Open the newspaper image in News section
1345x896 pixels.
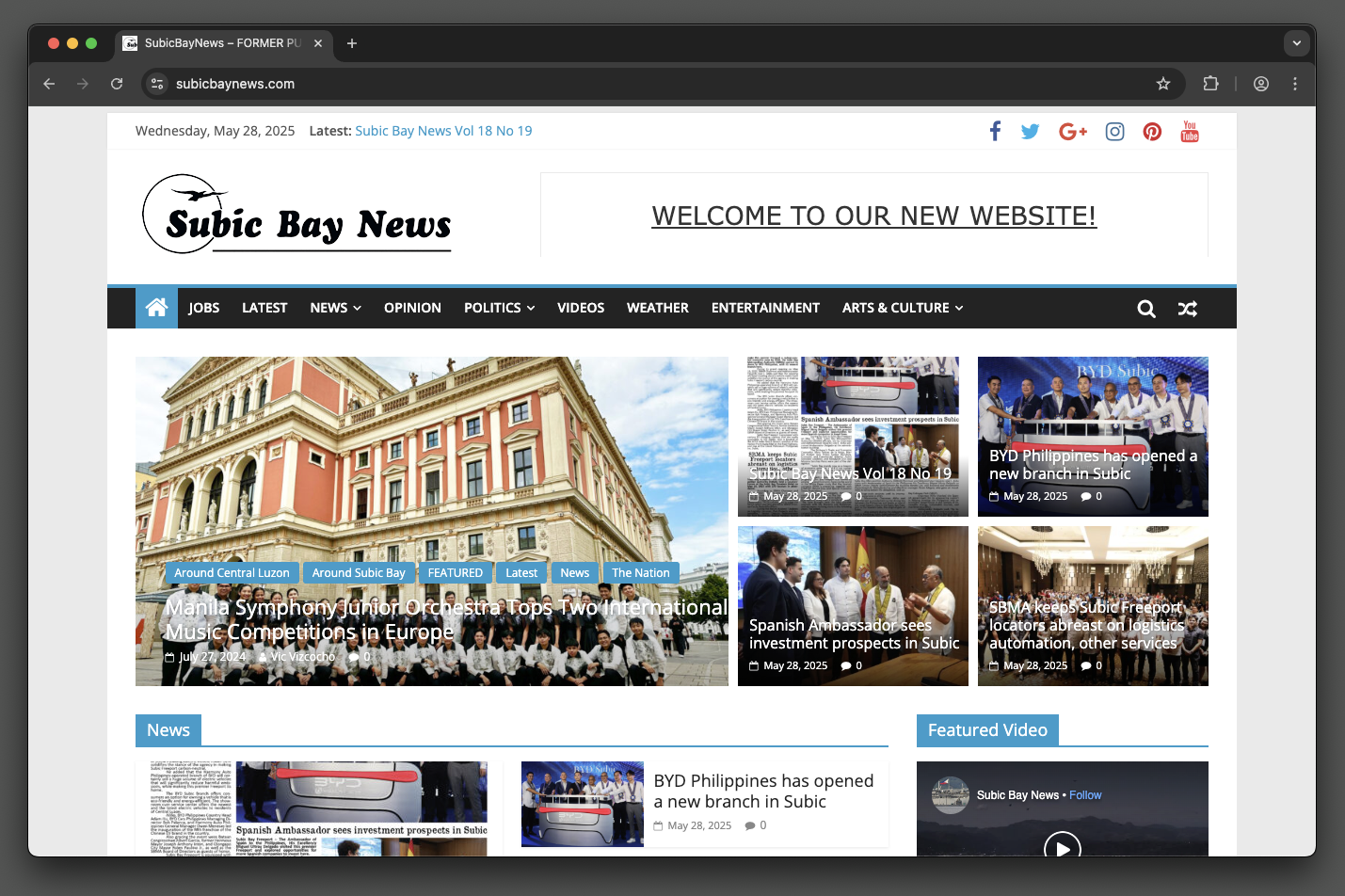(319, 808)
